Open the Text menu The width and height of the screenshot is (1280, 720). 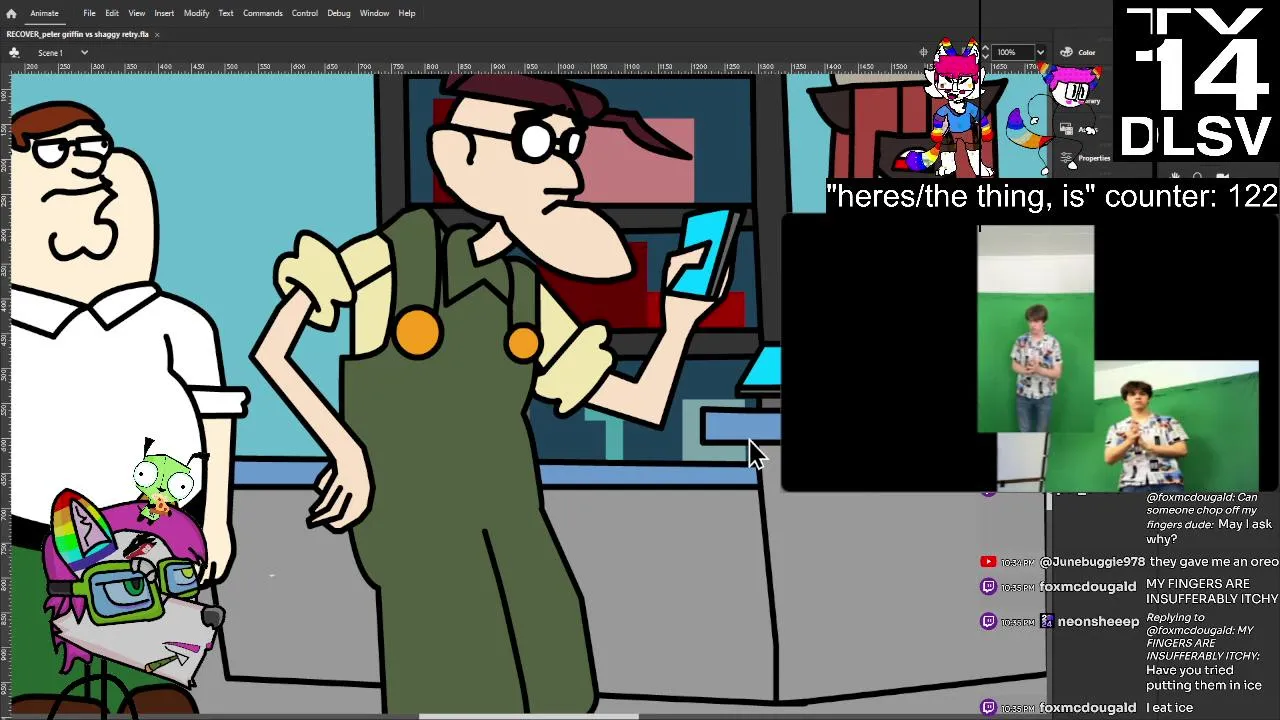point(226,13)
